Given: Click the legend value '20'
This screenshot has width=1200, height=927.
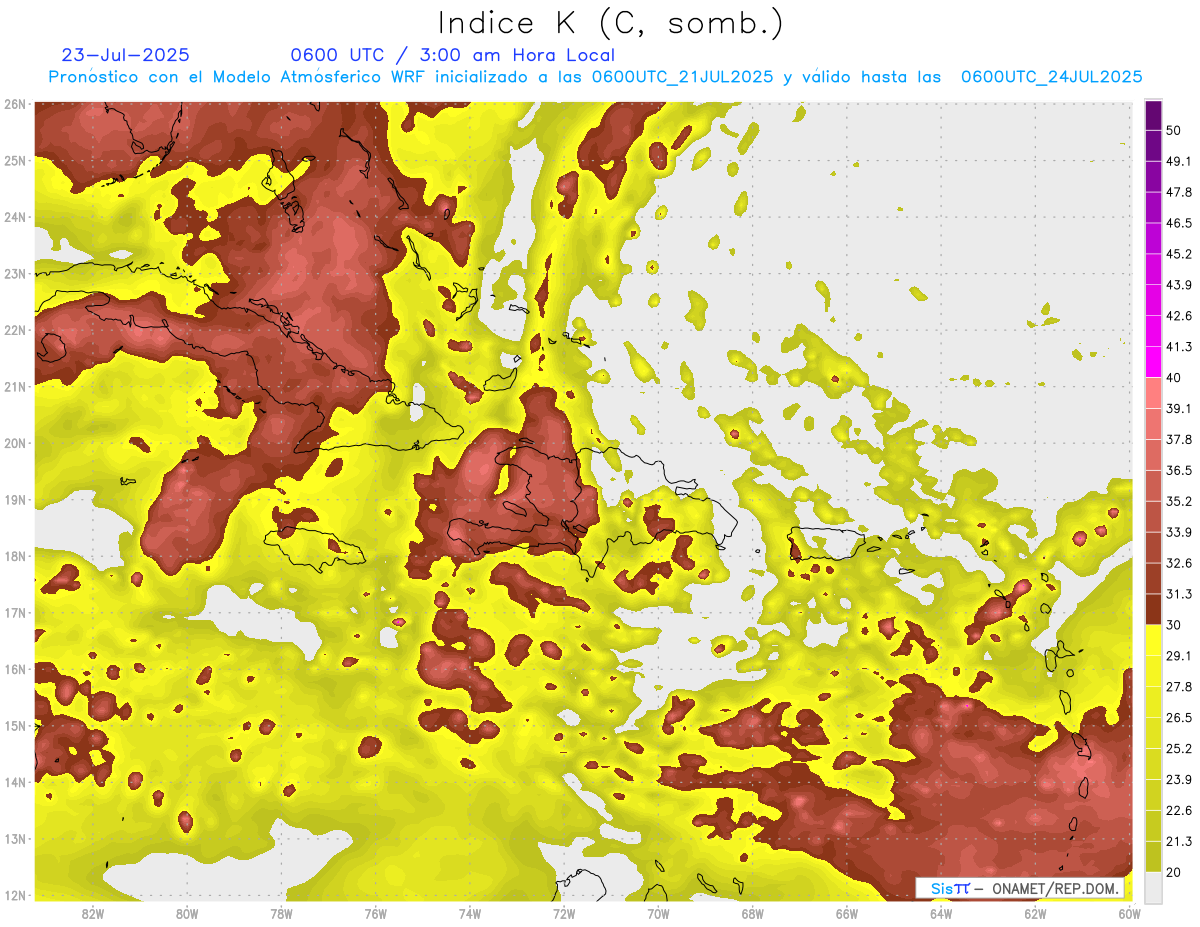Looking at the screenshot, I should click(1173, 872).
